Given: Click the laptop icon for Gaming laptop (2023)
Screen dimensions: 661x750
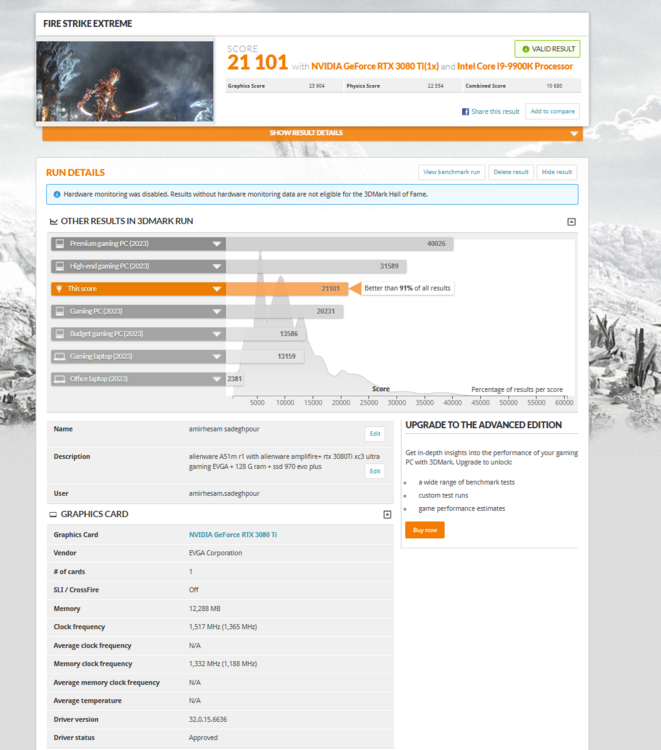Looking at the screenshot, I should coord(60,356).
